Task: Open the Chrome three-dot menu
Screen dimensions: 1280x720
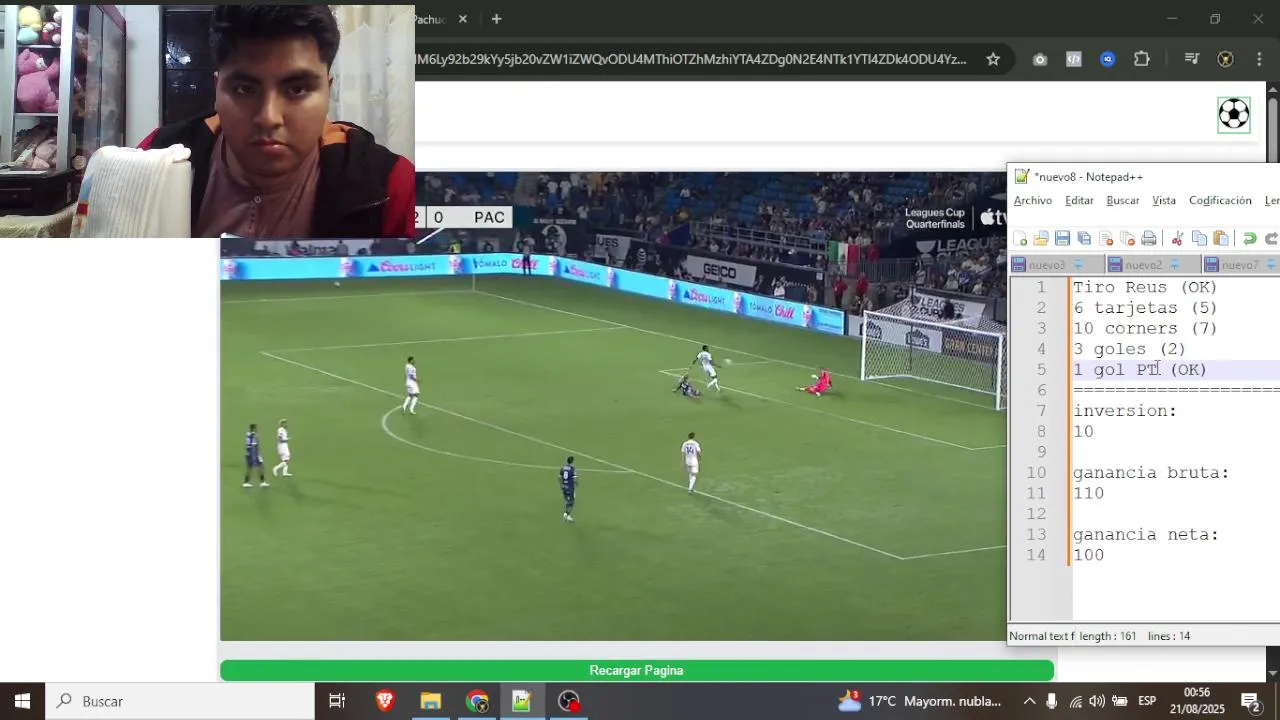Action: (1258, 59)
